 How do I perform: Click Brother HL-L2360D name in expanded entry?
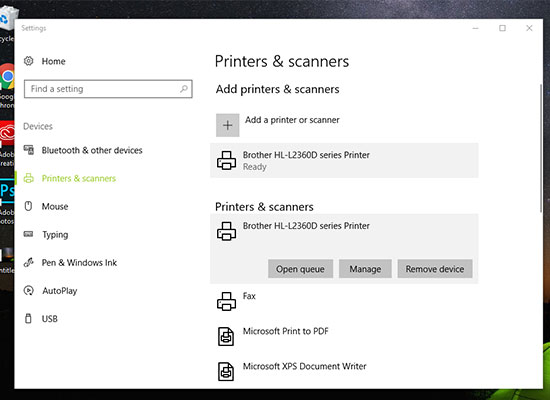click(306, 226)
